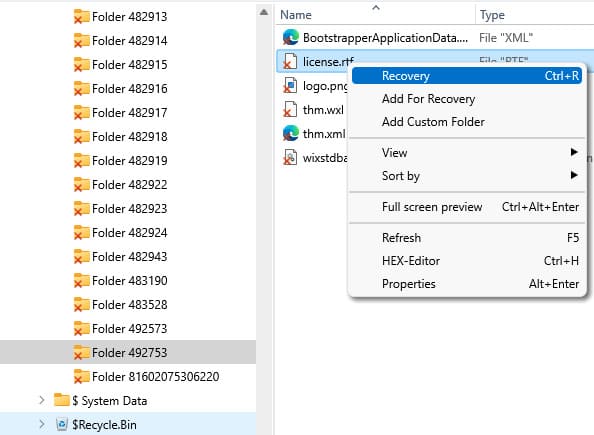Expand the $Recycle.Bin tree node
This screenshot has width=594, height=435.
click(42, 424)
